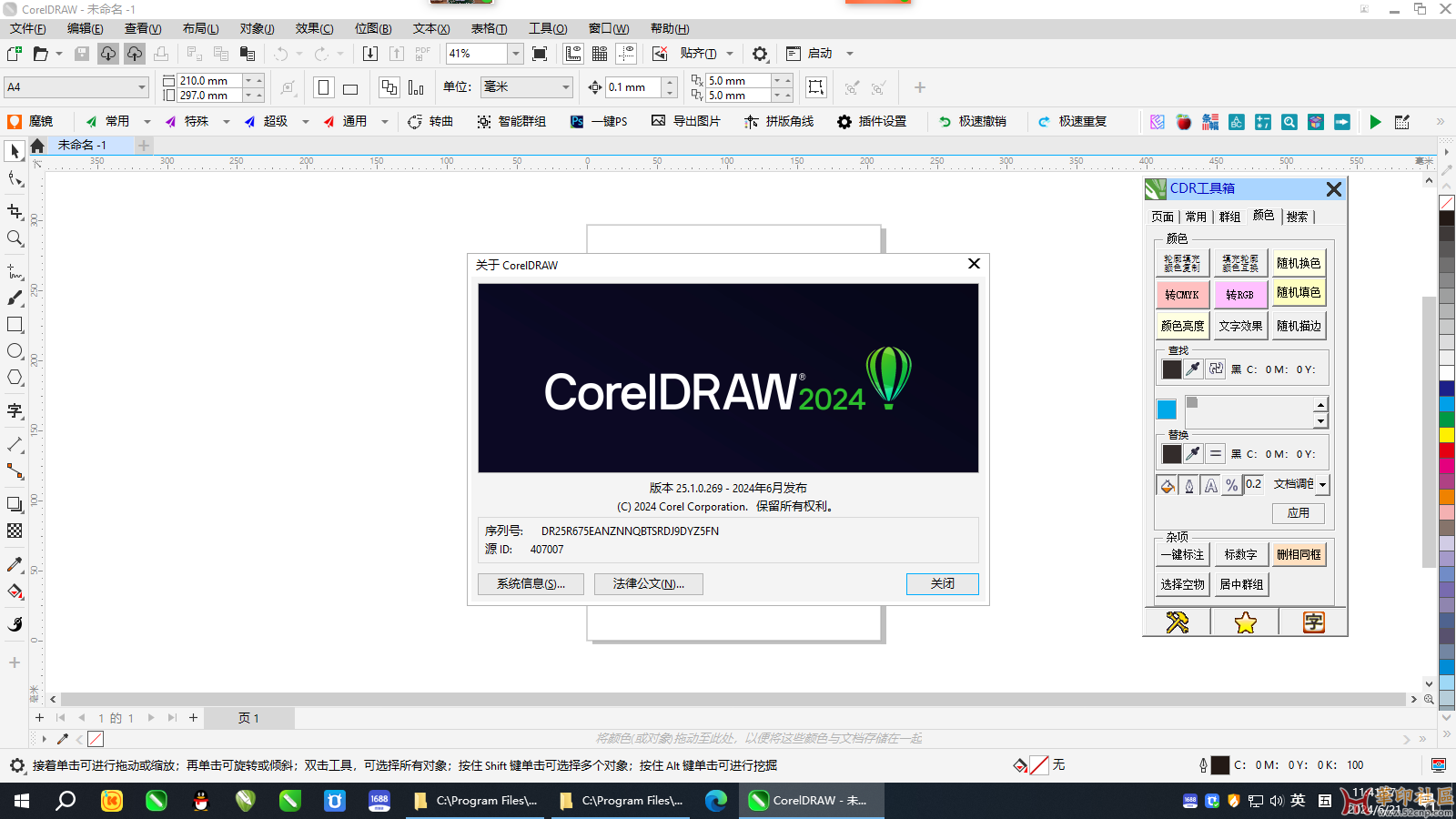Screen dimensions: 1456x819
Task: Expand the 通用 plugin dropdown arrow
Action: [x=385, y=121]
